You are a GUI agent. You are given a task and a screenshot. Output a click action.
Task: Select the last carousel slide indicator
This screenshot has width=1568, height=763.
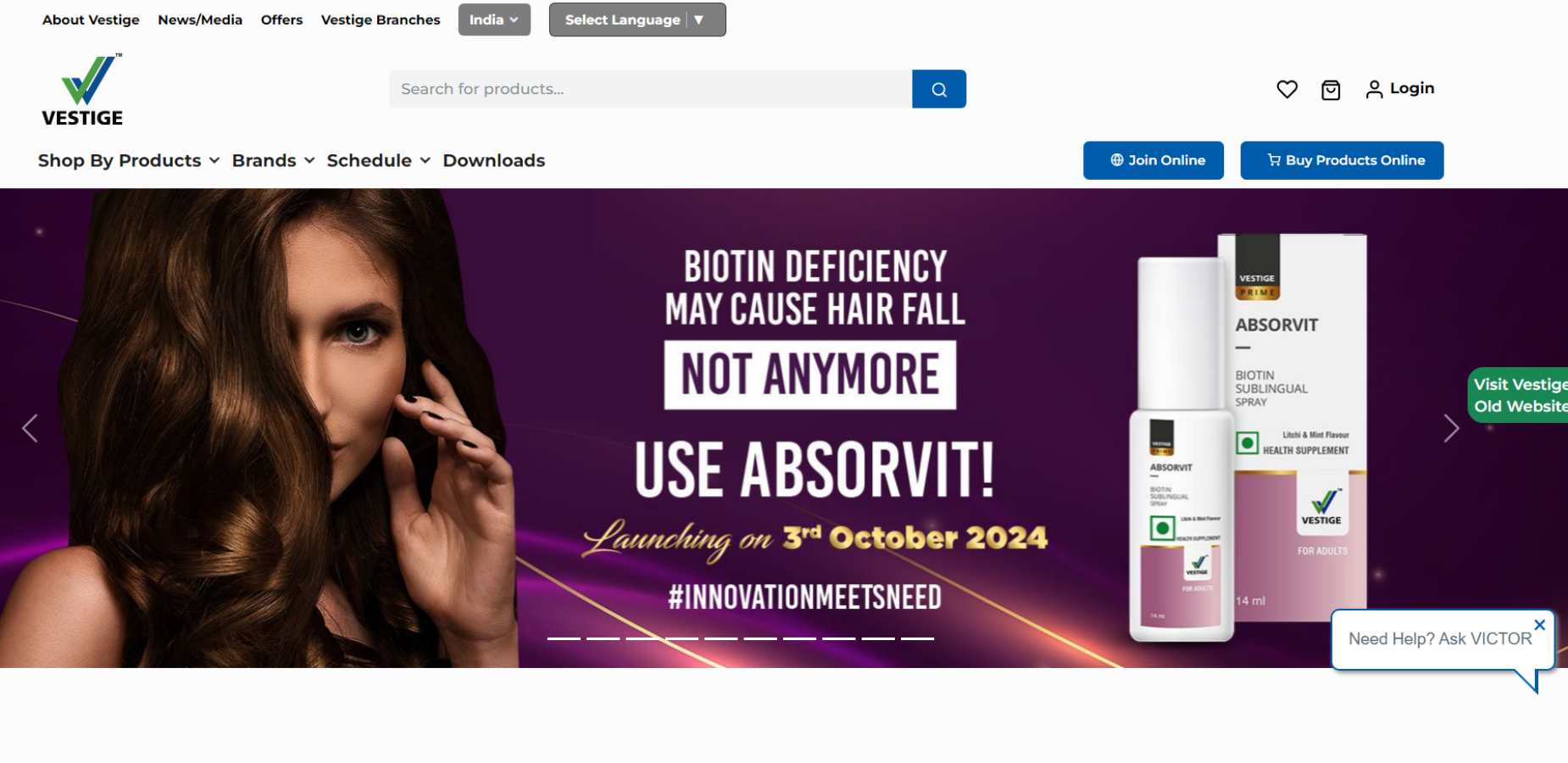pyautogui.click(x=917, y=638)
